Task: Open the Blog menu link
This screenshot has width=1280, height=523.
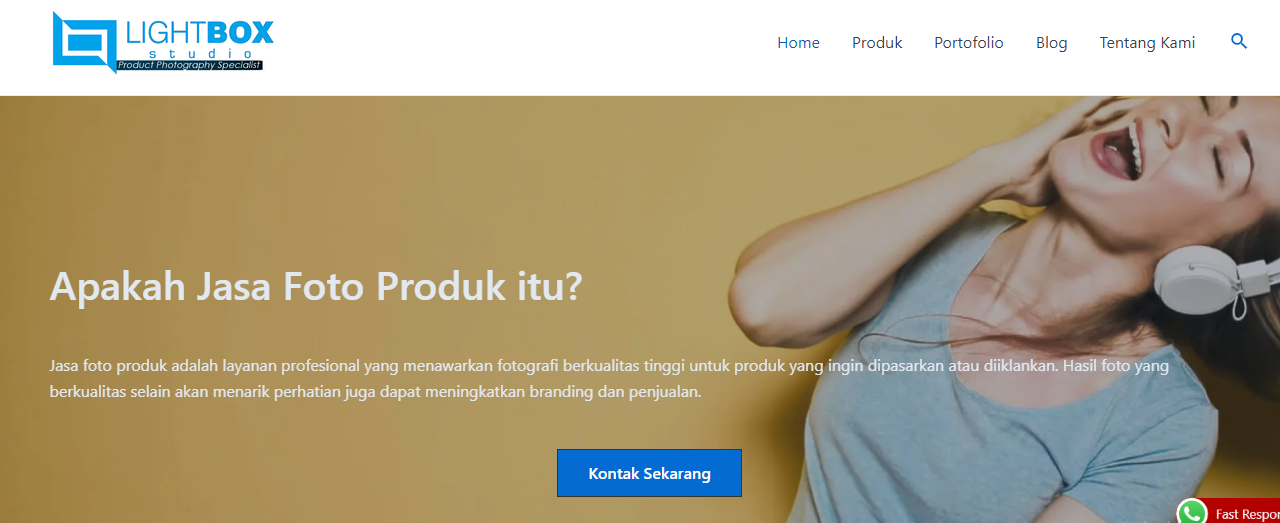Action: [1051, 43]
